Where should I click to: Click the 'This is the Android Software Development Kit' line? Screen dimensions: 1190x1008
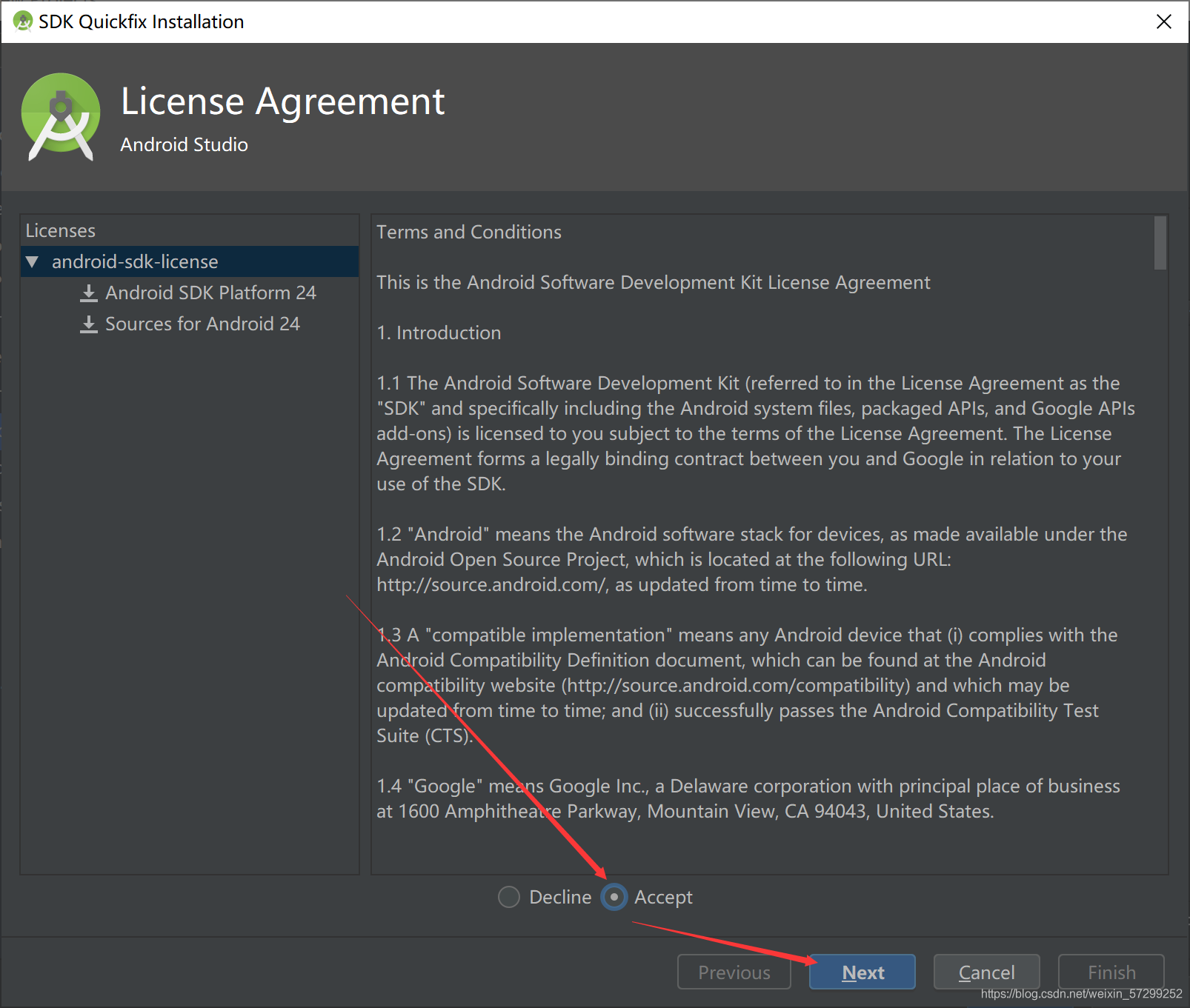click(653, 282)
